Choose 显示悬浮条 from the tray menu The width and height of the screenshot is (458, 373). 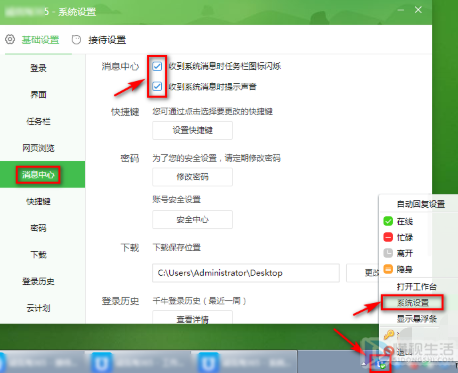click(417, 319)
